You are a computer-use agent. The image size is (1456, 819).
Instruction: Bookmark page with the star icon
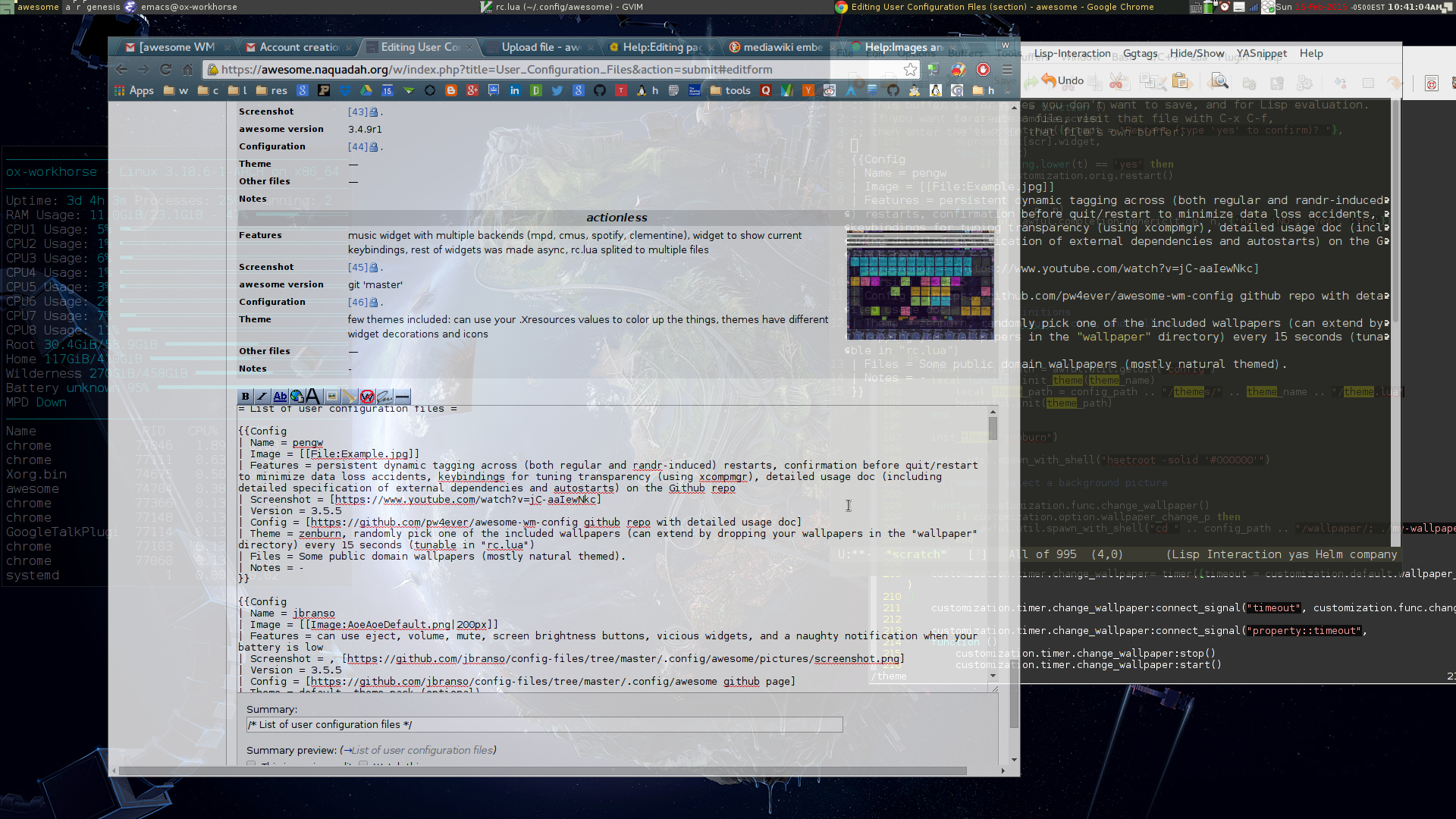(910, 70)
